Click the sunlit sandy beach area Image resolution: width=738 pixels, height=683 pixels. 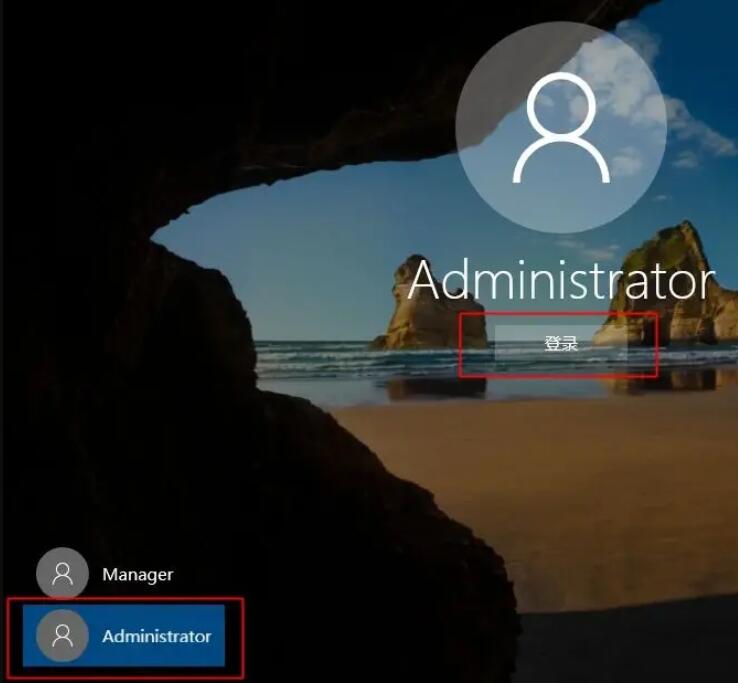560,470
